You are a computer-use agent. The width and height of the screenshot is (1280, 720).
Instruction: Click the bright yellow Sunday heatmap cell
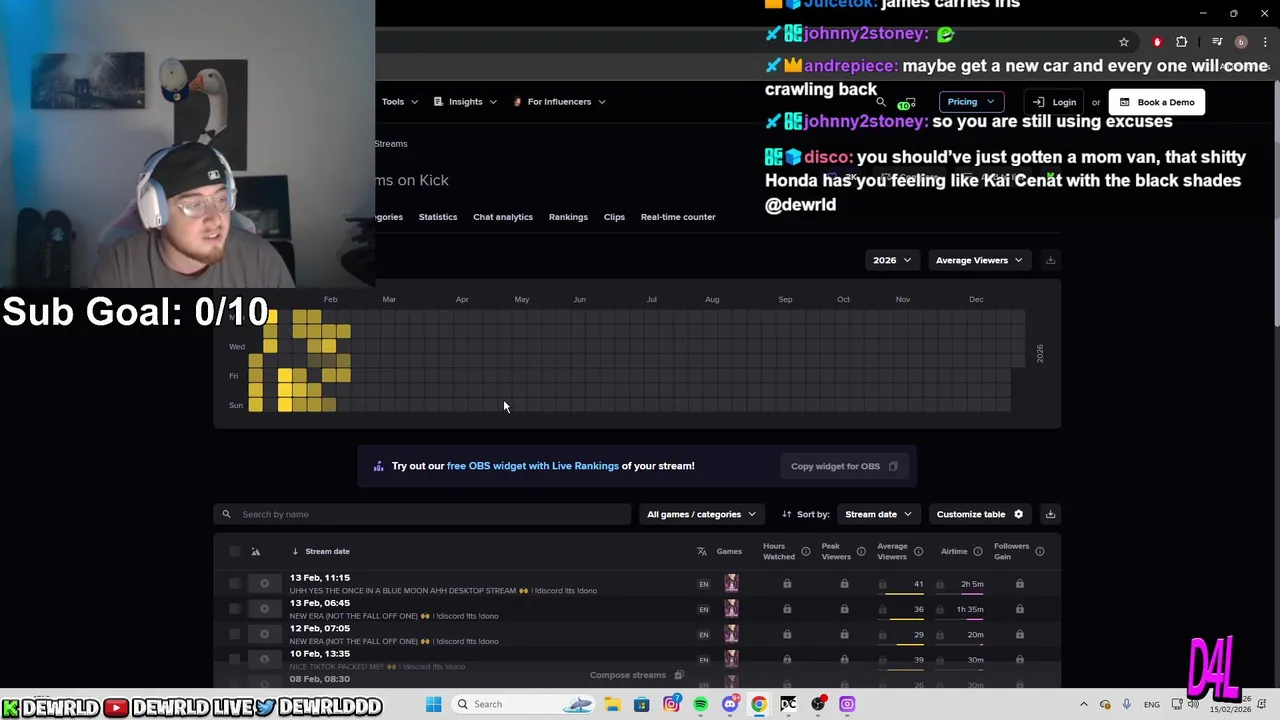click(x=285, y=405)
